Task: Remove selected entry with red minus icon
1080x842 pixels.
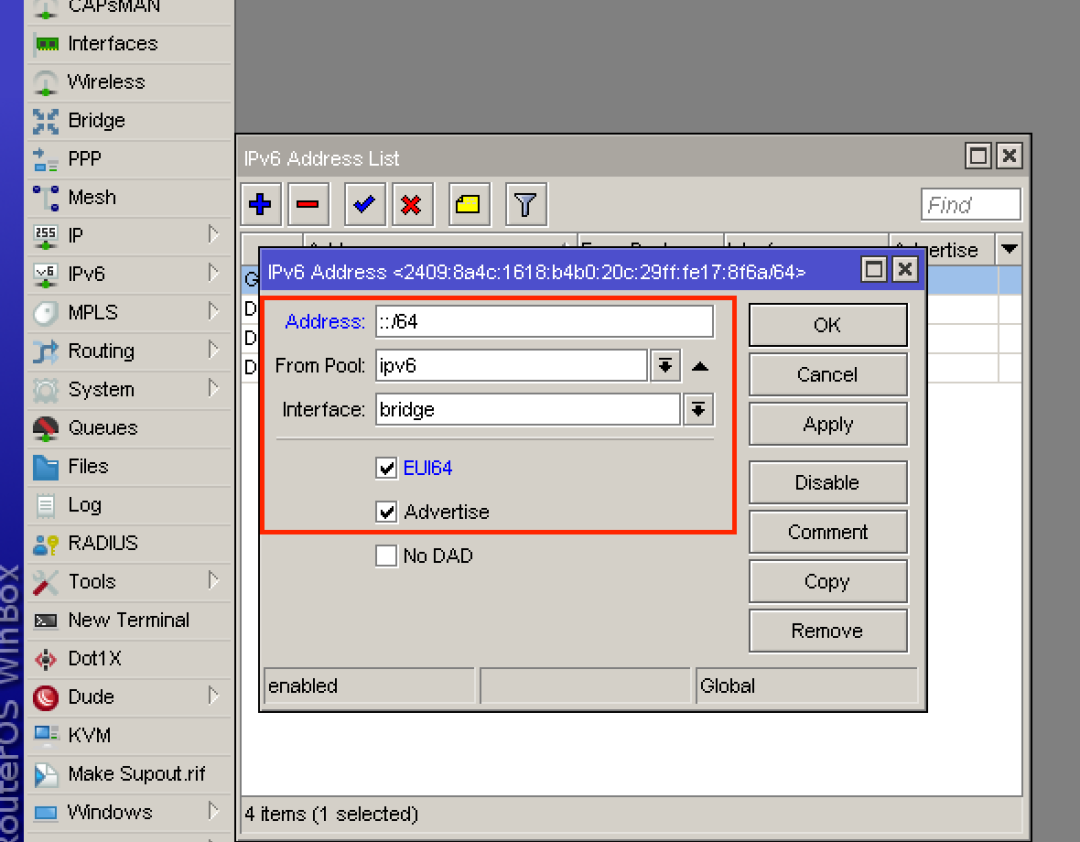Action: [x=308, y=205]
